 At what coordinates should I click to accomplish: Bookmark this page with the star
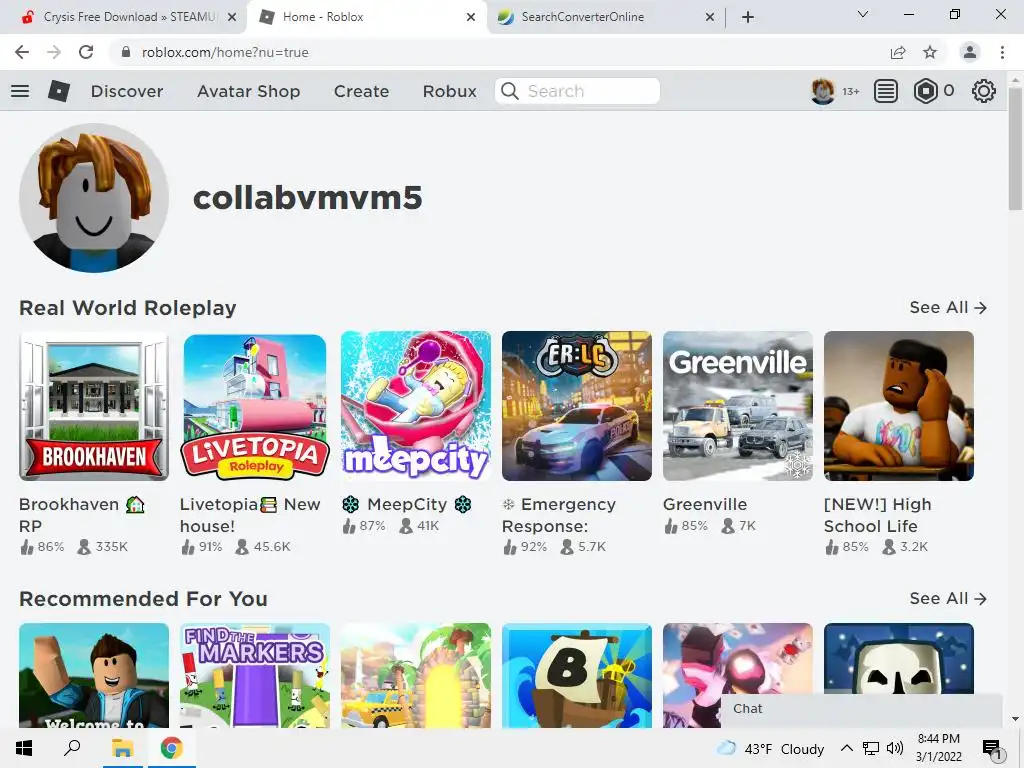tap(930, 52)
